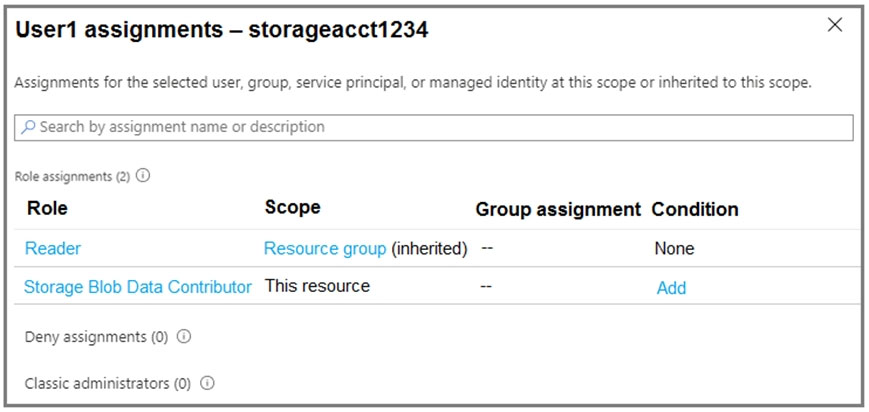Image resolution: width=869 pixels, height=412 pixels.
Task: Show info for Role assignments
Action: (143, 176)
